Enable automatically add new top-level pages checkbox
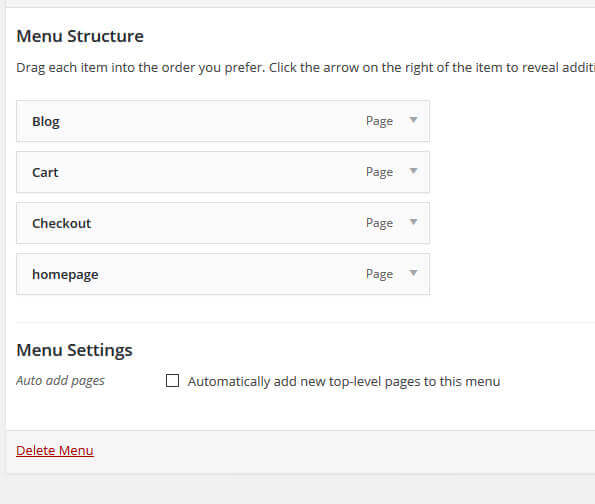The image size is (595, 504). tap(173, 380)
